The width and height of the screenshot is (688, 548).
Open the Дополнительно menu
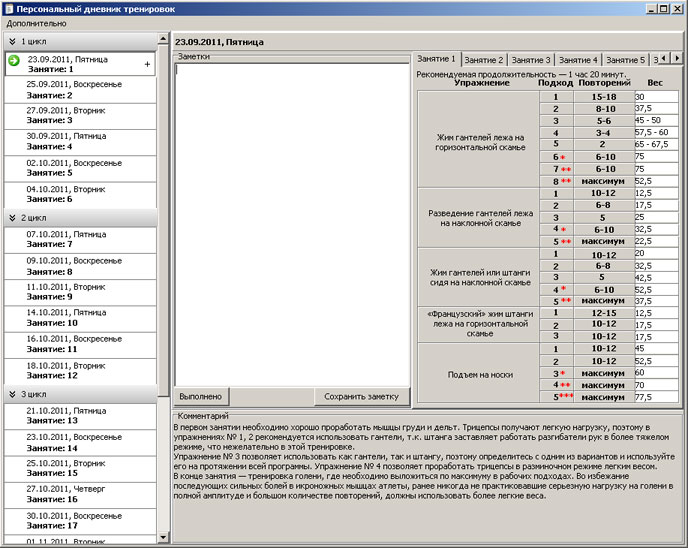click(x=35, y=22)
